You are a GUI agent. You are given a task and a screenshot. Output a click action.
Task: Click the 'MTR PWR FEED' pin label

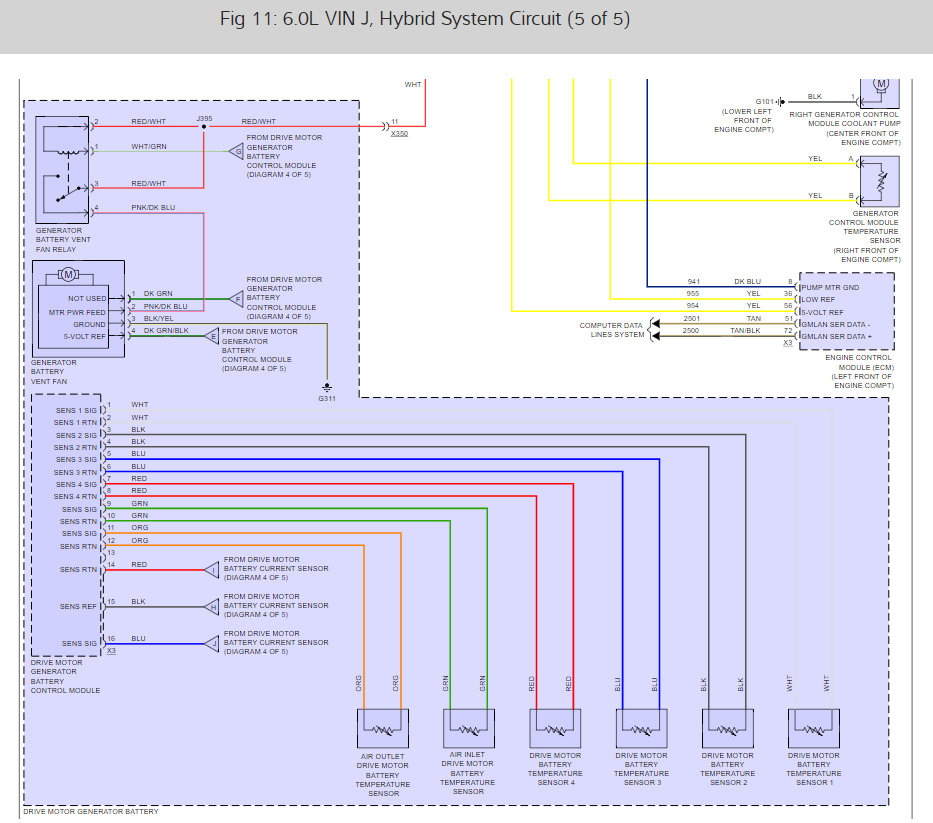click(x=77, y=312)
